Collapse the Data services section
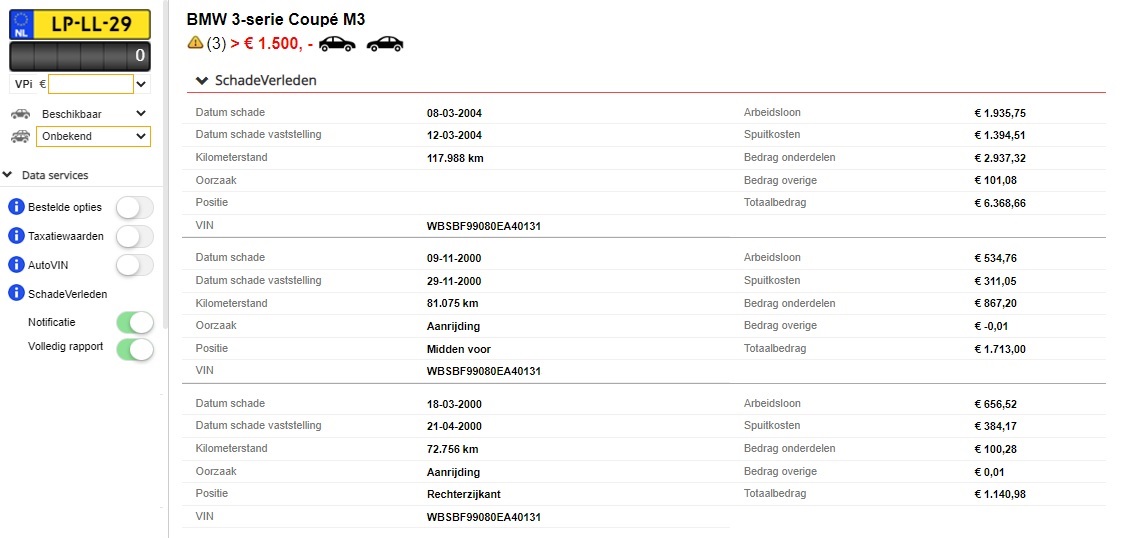1127x538 pixels. (47, 175)
